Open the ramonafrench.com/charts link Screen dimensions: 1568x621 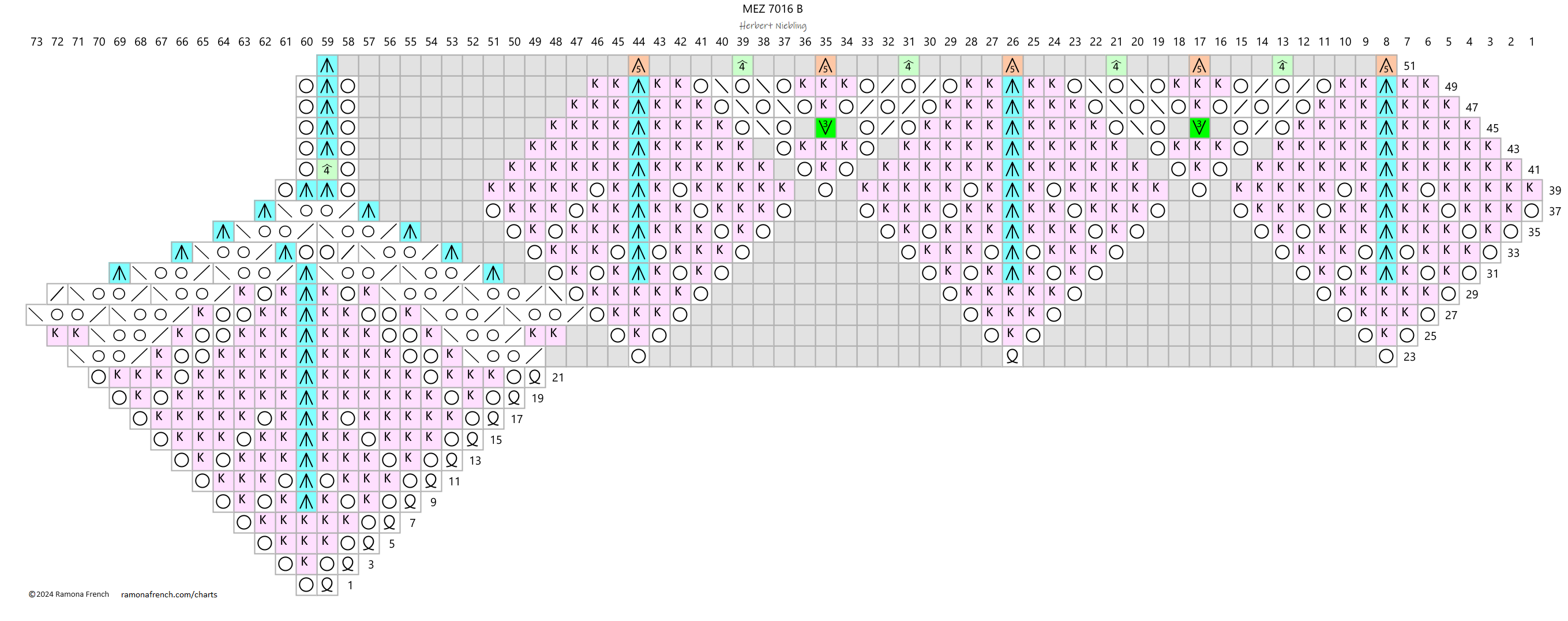tap(169, 594)
